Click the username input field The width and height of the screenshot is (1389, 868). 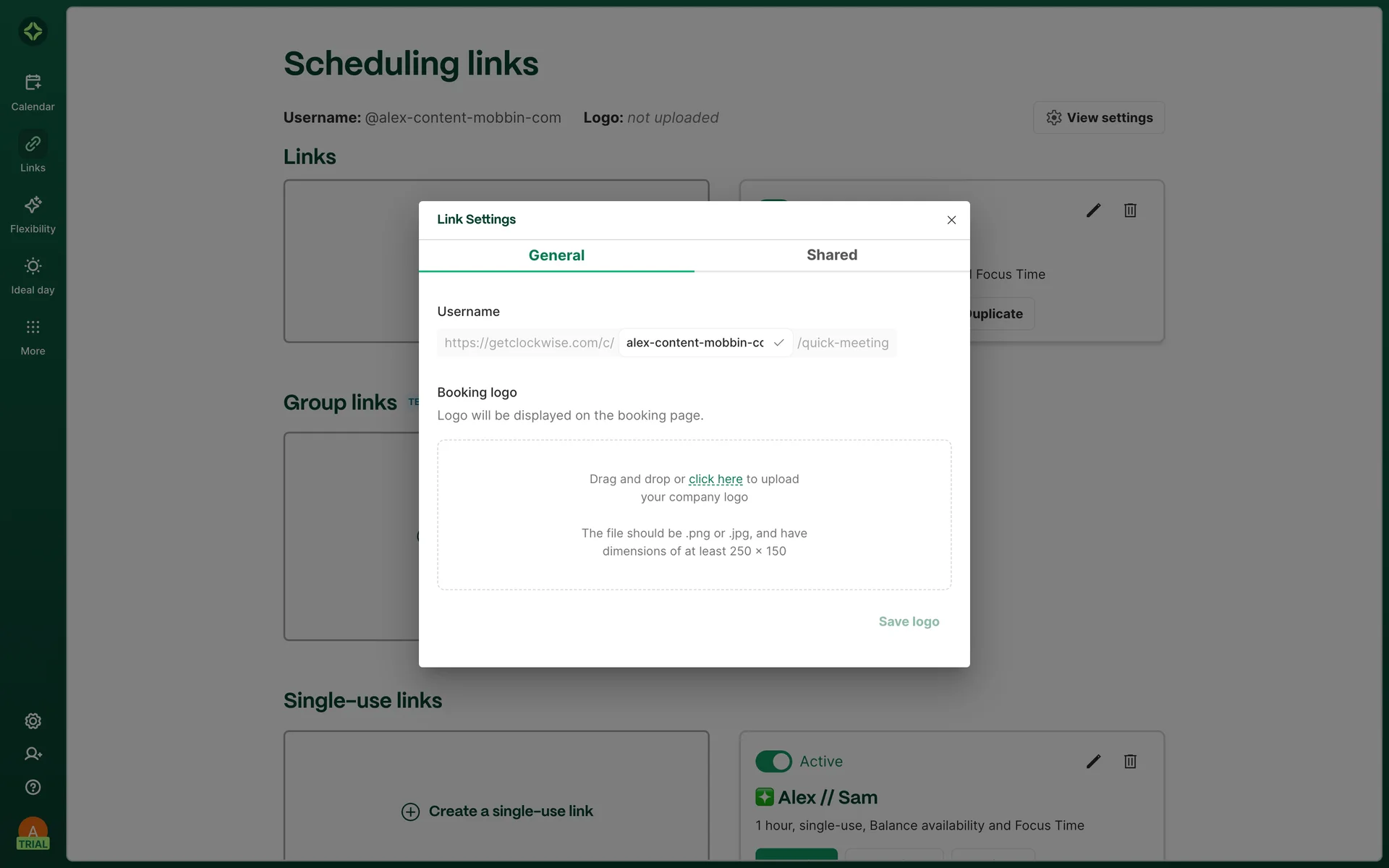(694, 343)
